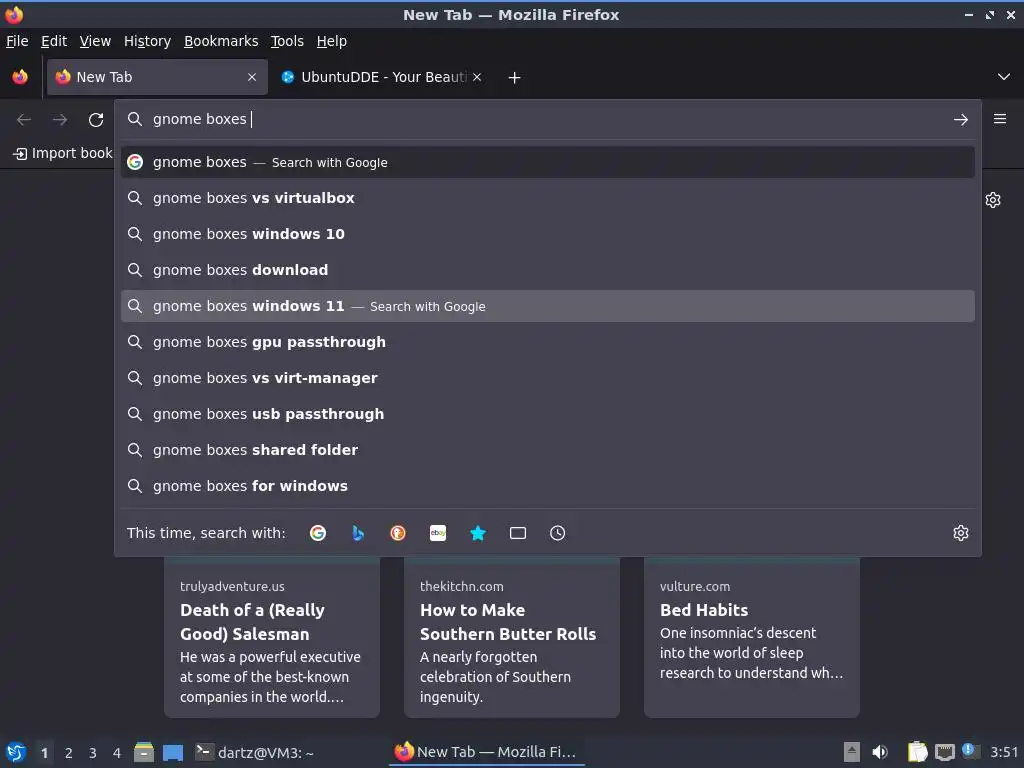Open a new tab with plus button
The width and height of the screenshot is (1024, 768).
point(515,78)
